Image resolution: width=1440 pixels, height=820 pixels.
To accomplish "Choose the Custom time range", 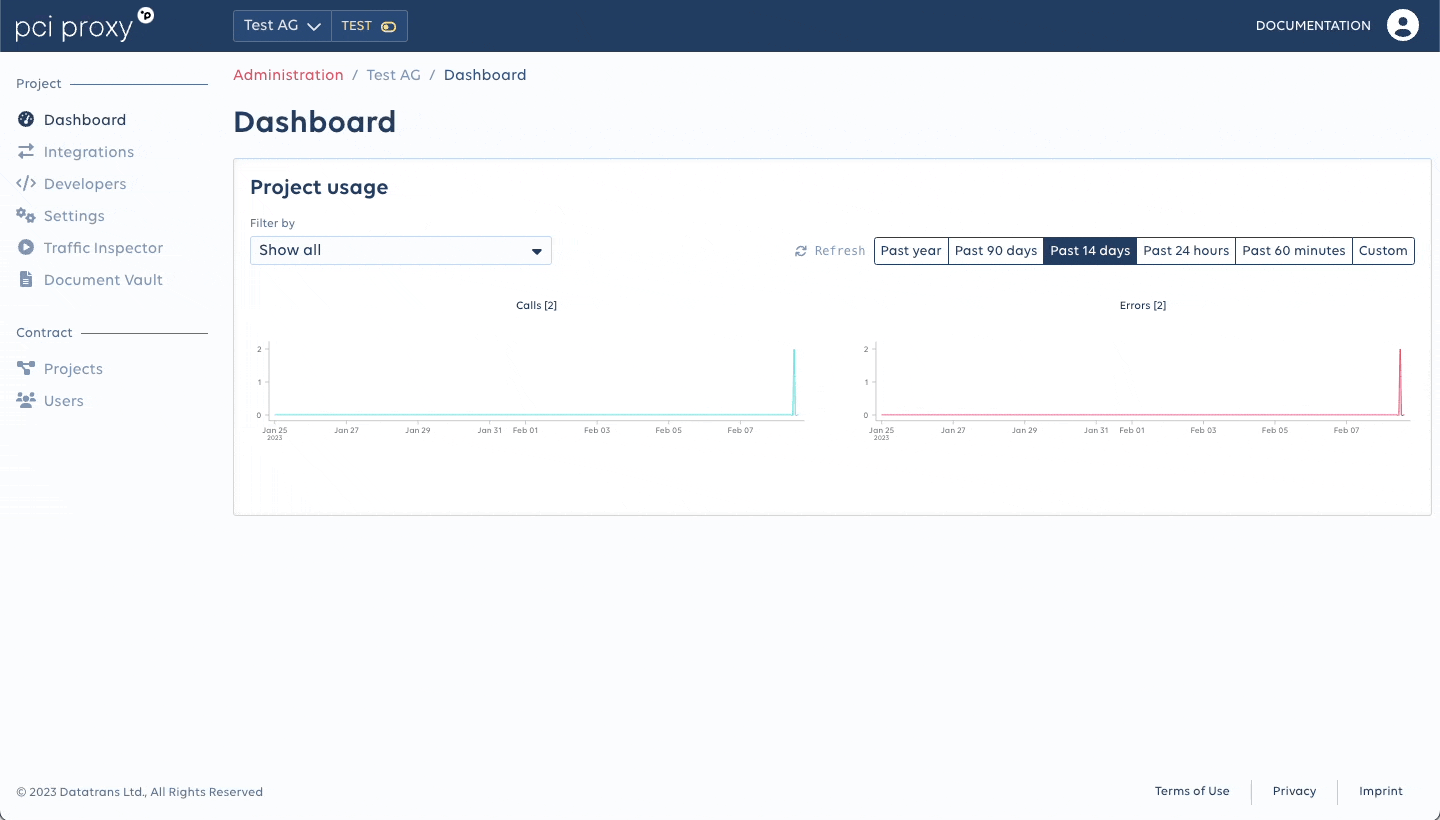I will 1383,251.
